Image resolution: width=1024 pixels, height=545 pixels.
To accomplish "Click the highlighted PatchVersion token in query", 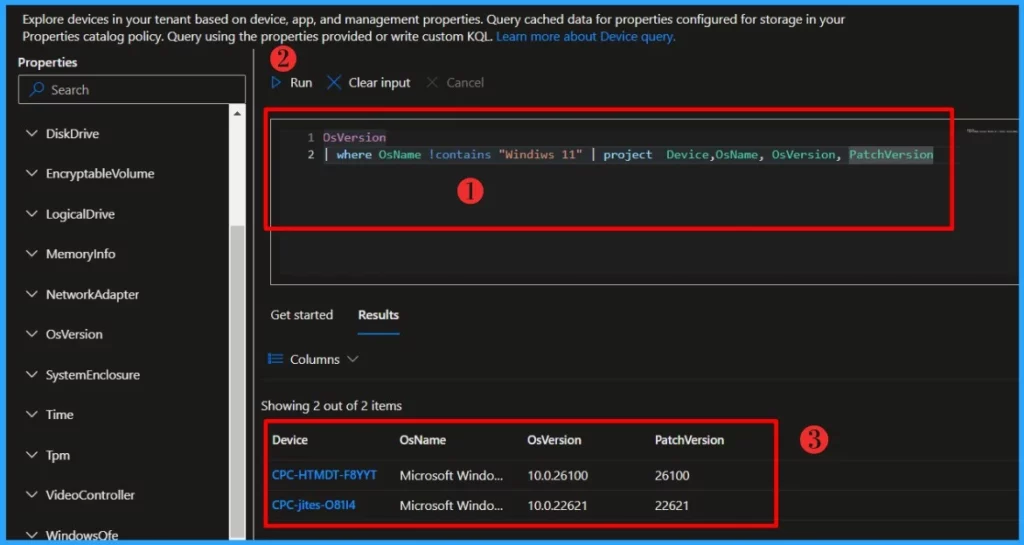I will [x=891, y=155].
